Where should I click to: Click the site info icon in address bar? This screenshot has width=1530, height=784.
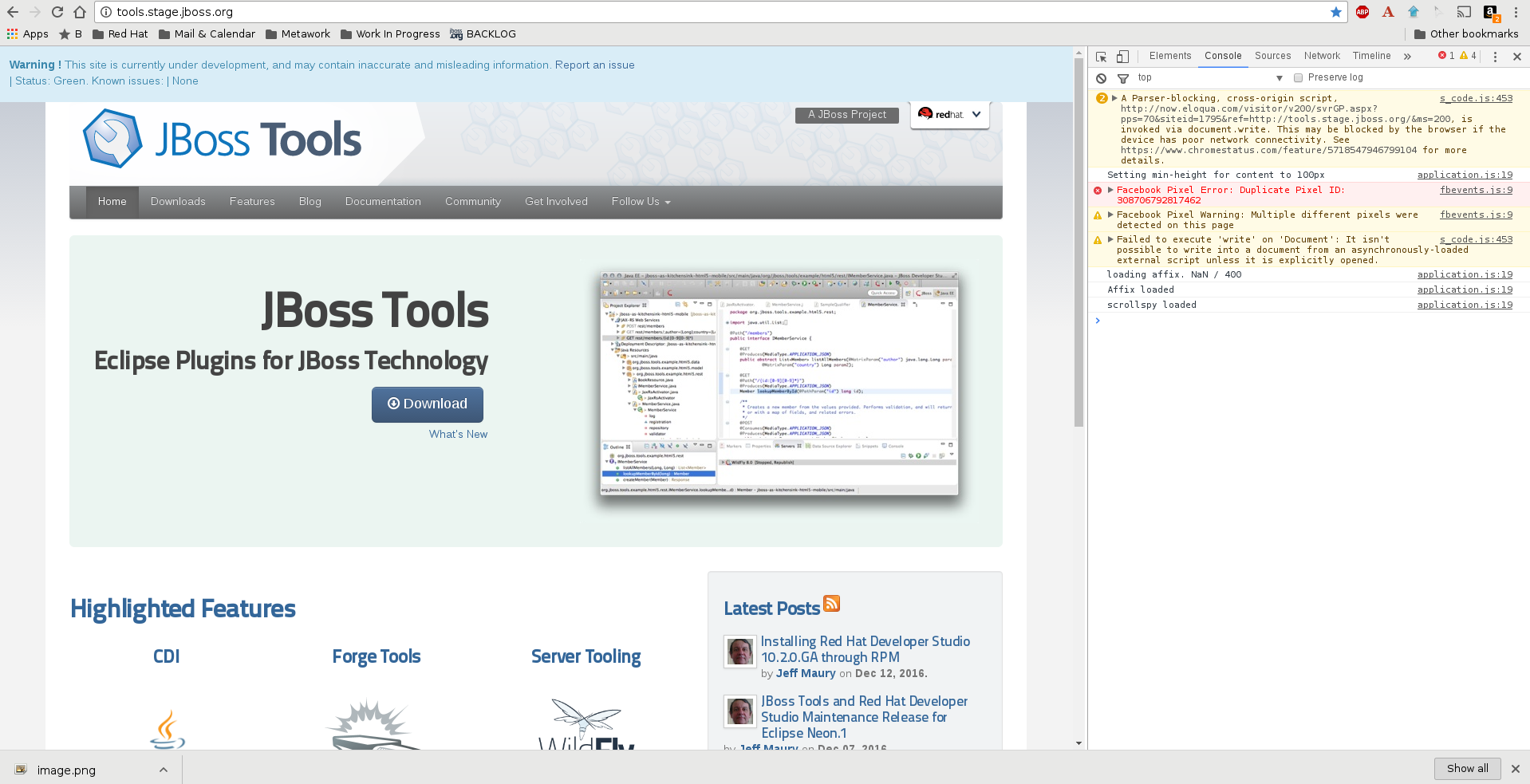coord(106,12)
